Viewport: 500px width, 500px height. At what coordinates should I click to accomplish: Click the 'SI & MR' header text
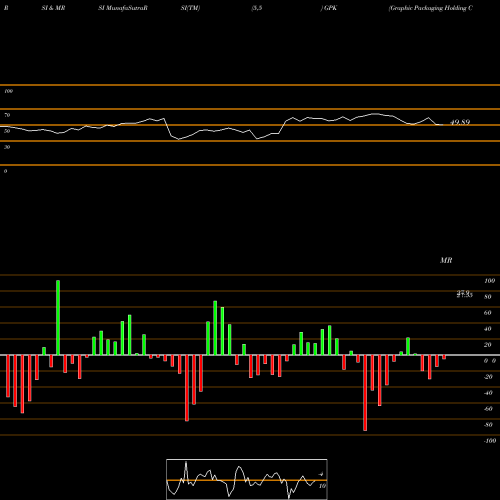coord(53,8)
